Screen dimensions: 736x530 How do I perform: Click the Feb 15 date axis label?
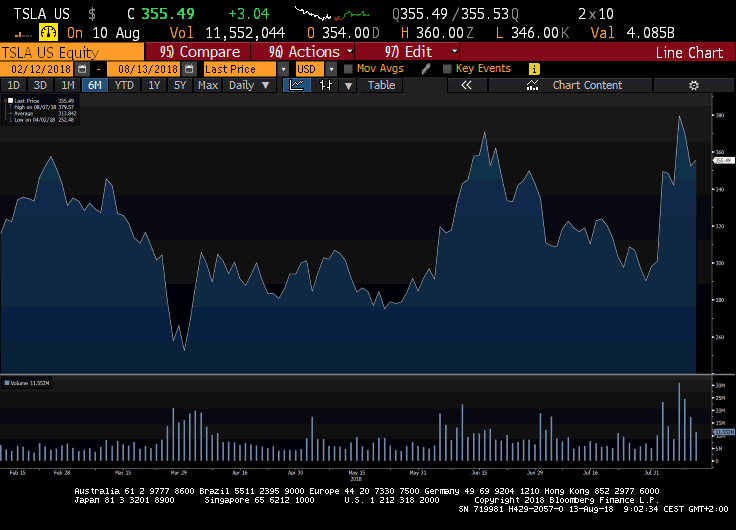coord(17,473)
